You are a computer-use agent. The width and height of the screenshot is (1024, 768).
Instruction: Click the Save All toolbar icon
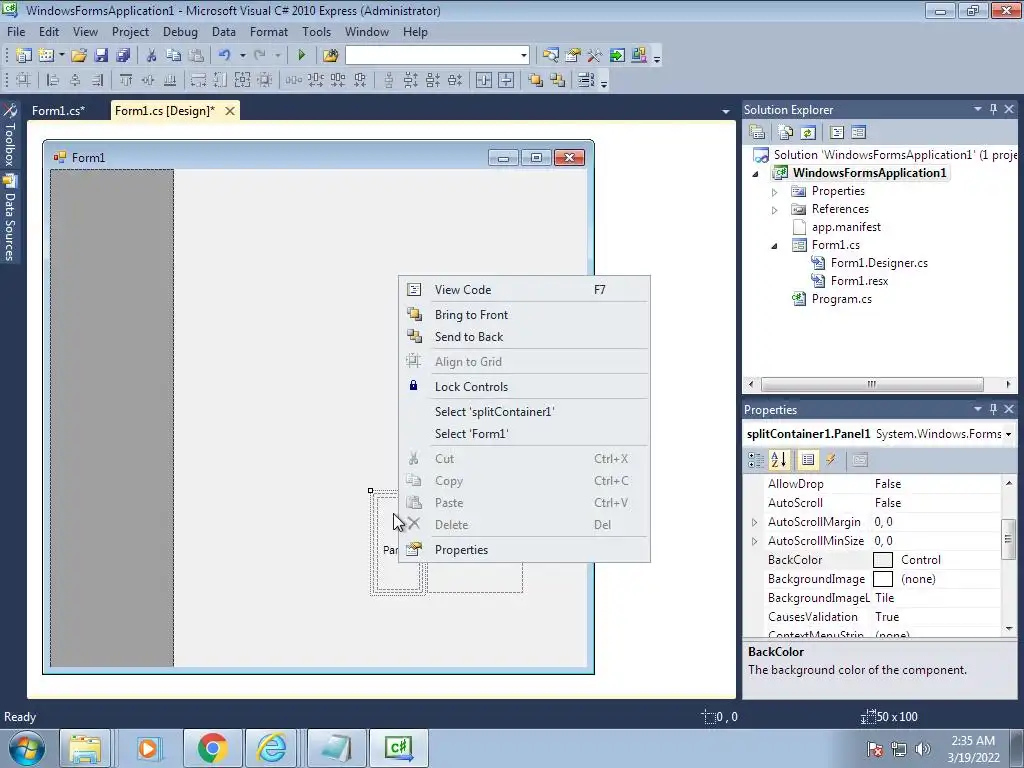pos(123,56)
